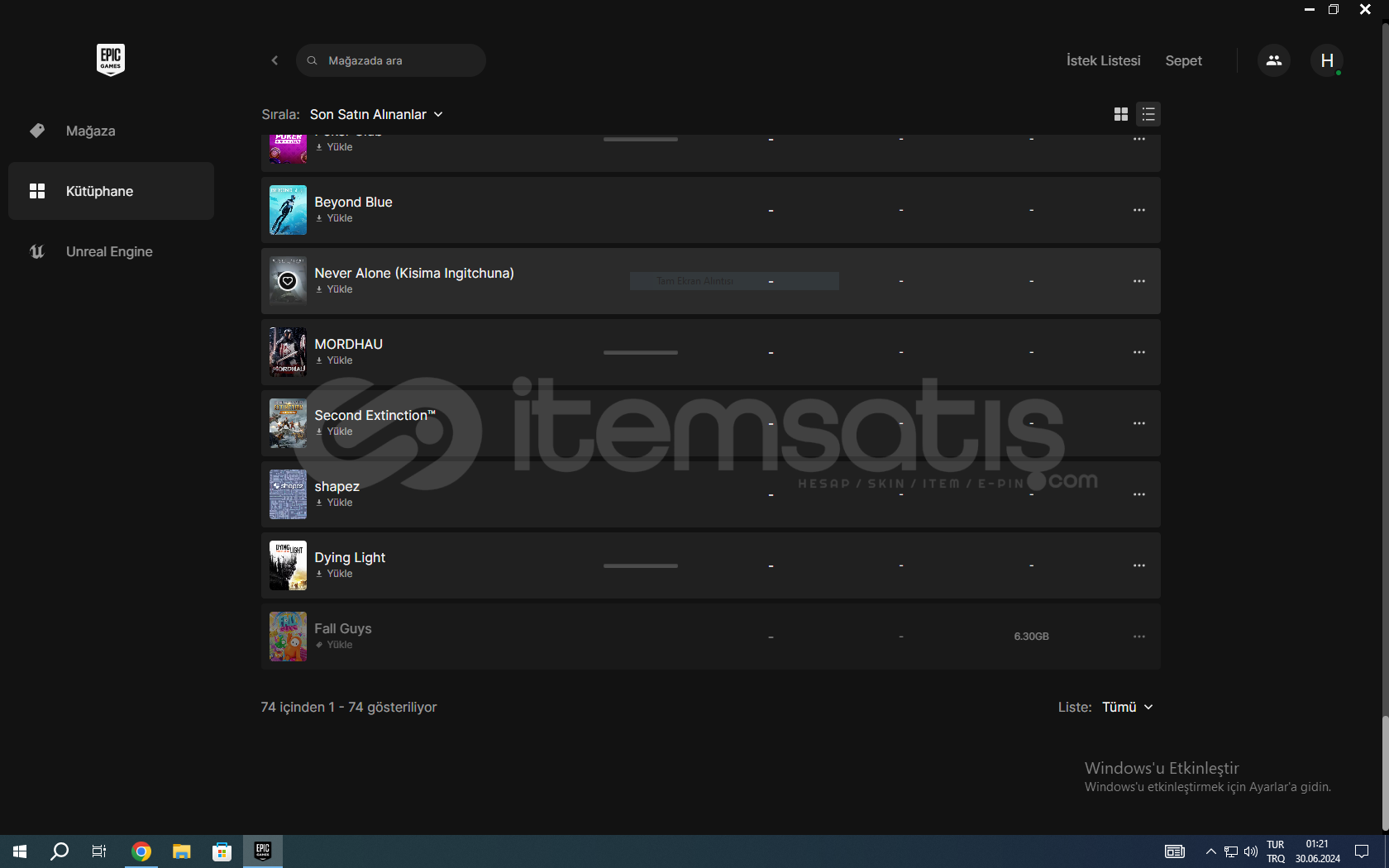
Task: Open options menu for Poker Club row
Action: click(x=1139, y=140)
